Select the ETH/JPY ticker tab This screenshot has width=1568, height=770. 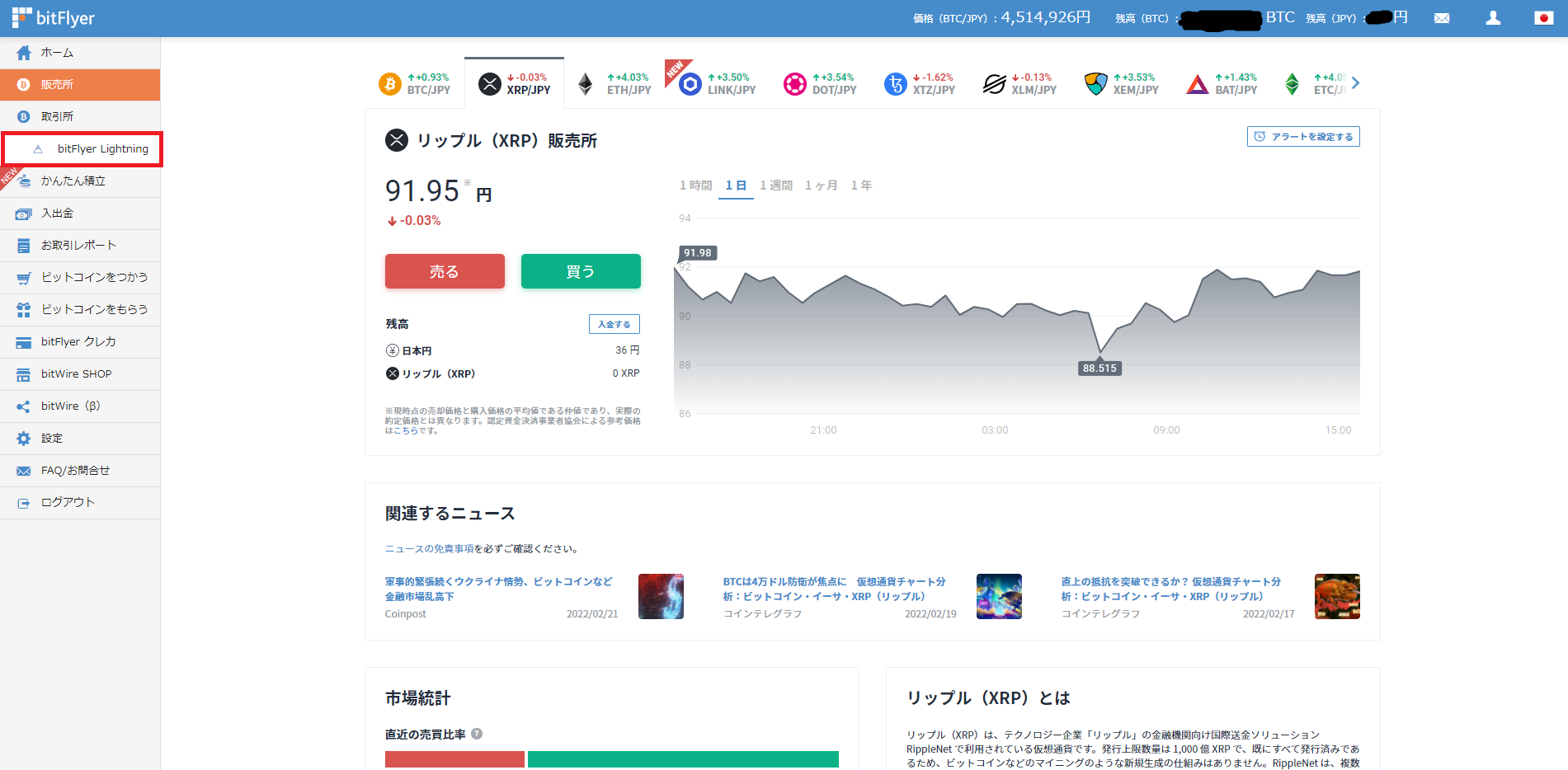(614, 83)
